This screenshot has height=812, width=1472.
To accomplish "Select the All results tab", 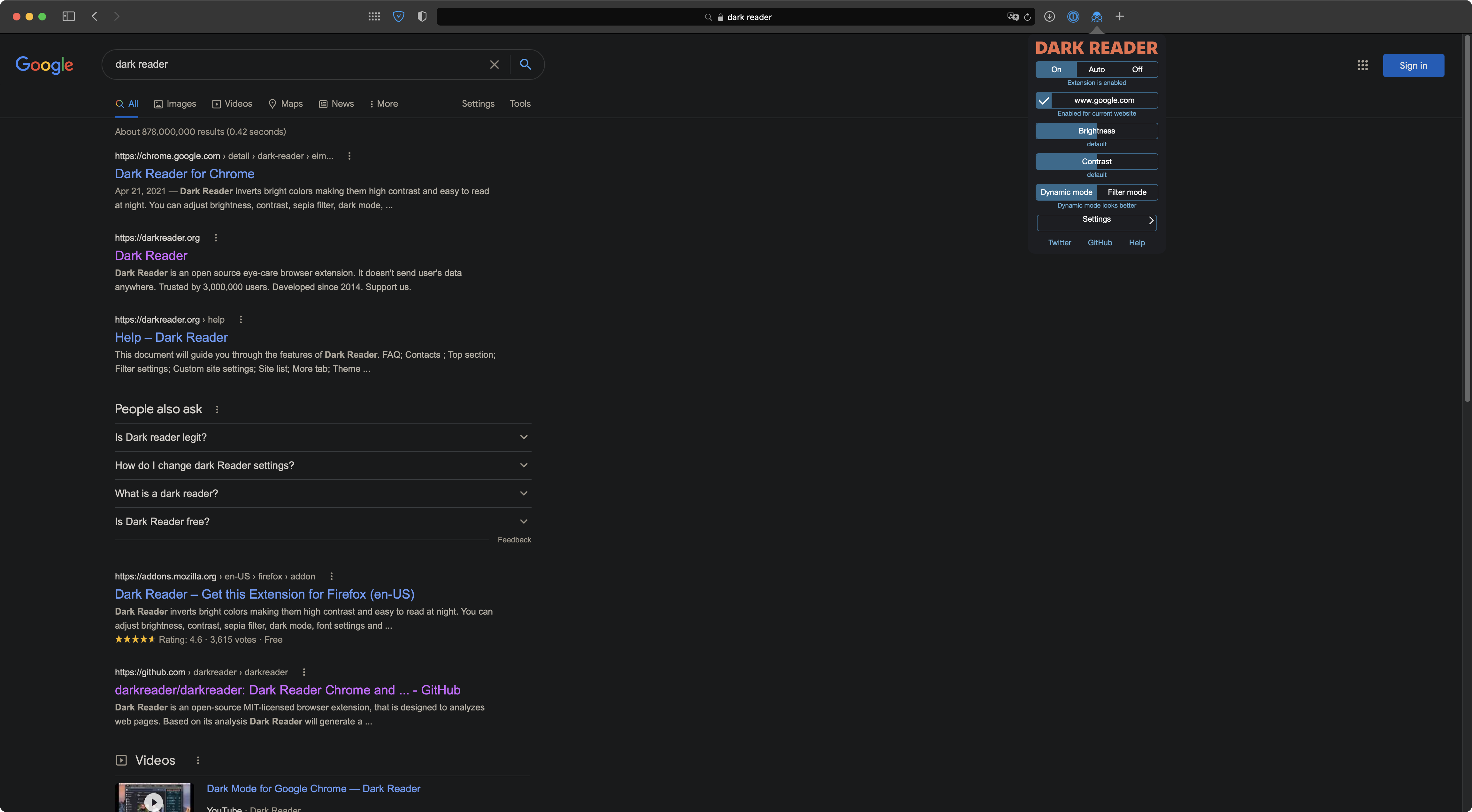I will [x=127, y=104].
